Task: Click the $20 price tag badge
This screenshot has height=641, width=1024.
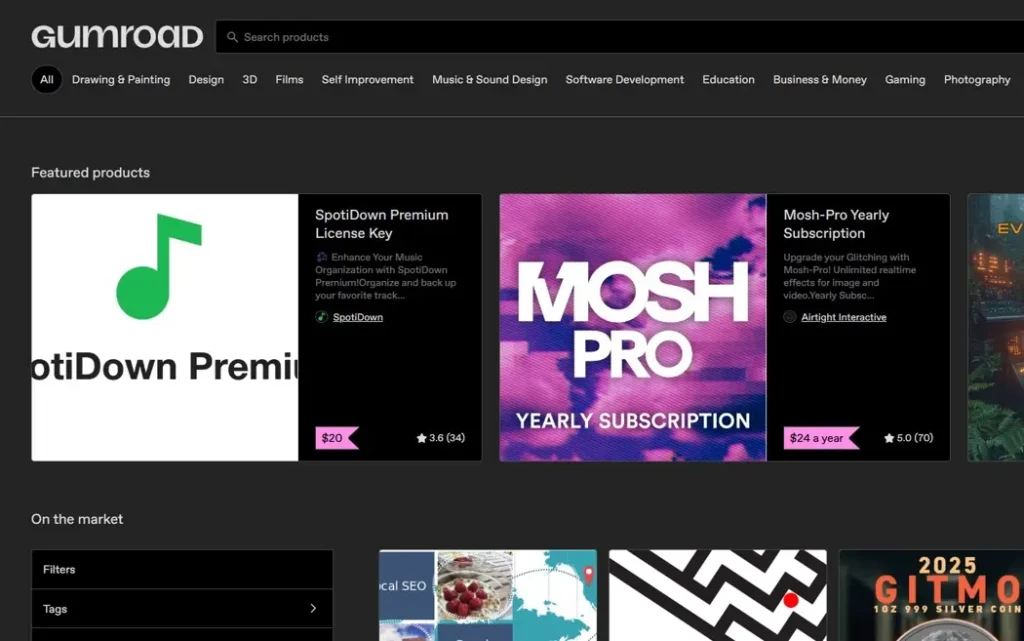Action: [337, 438]
